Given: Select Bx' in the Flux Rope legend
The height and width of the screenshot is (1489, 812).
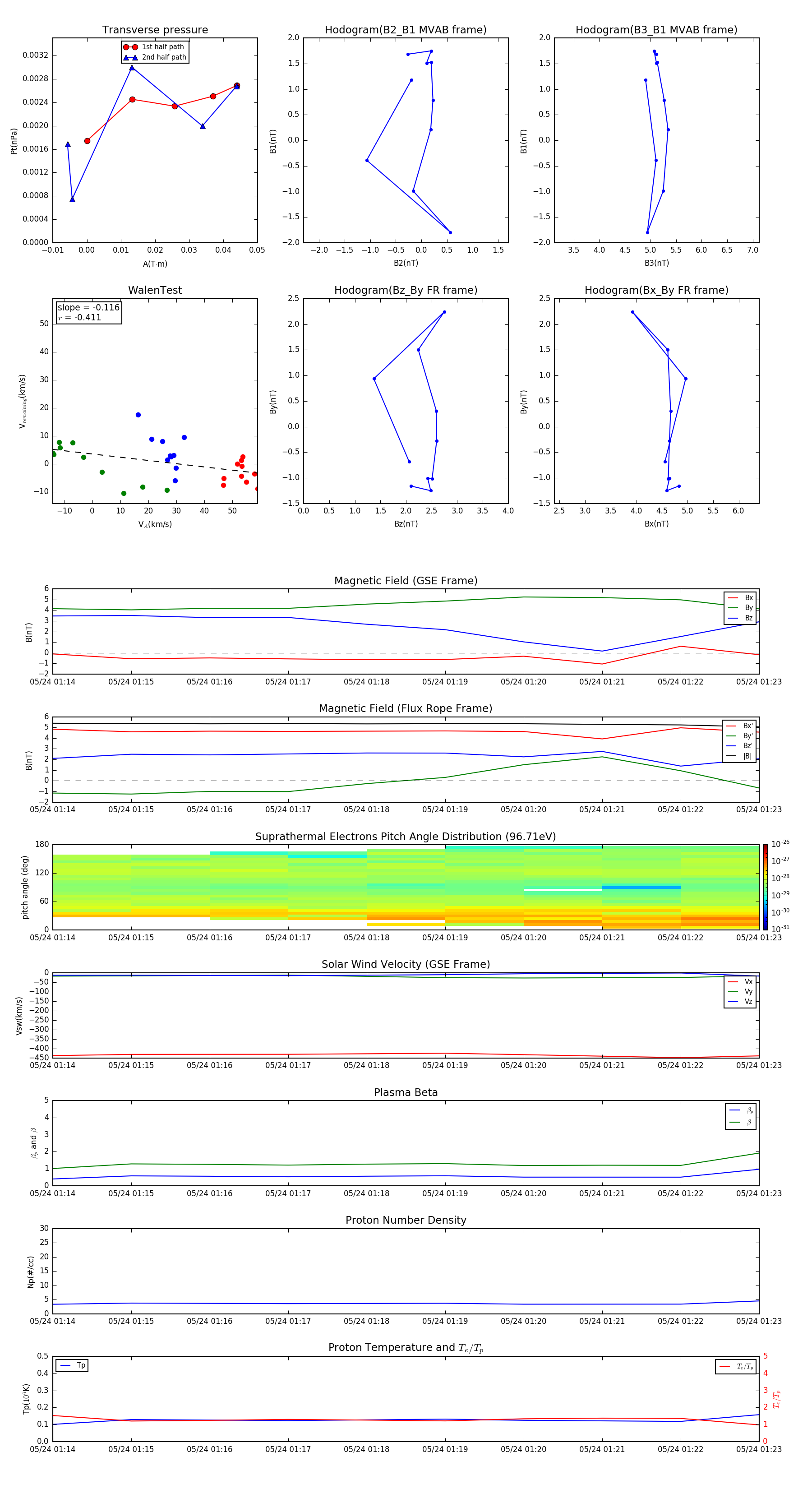Looking at the screenshot, I should [x=739, y=726].
